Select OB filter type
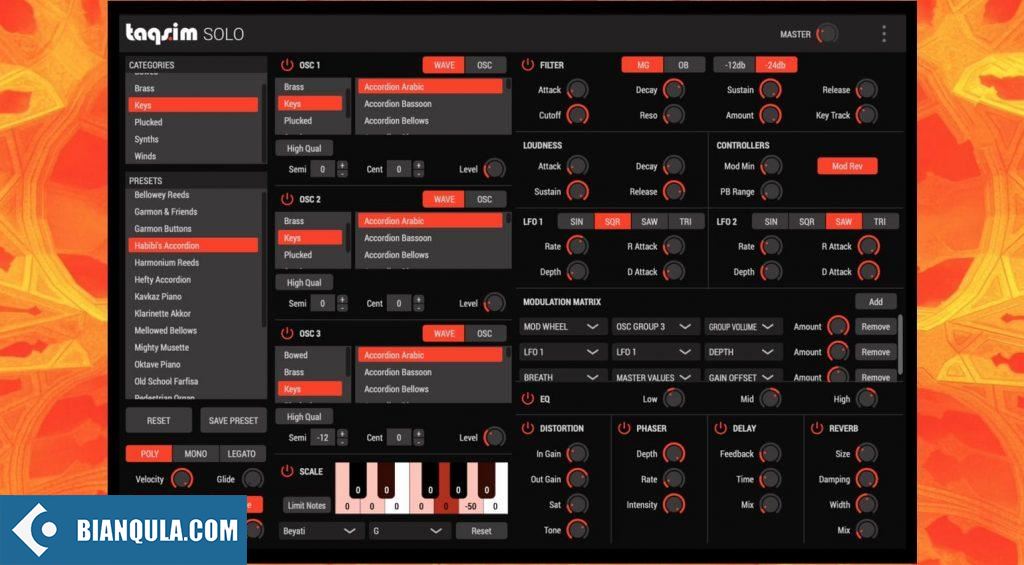Image resolution: width=1024 pixels, height=565 pixels. (684, 65)
